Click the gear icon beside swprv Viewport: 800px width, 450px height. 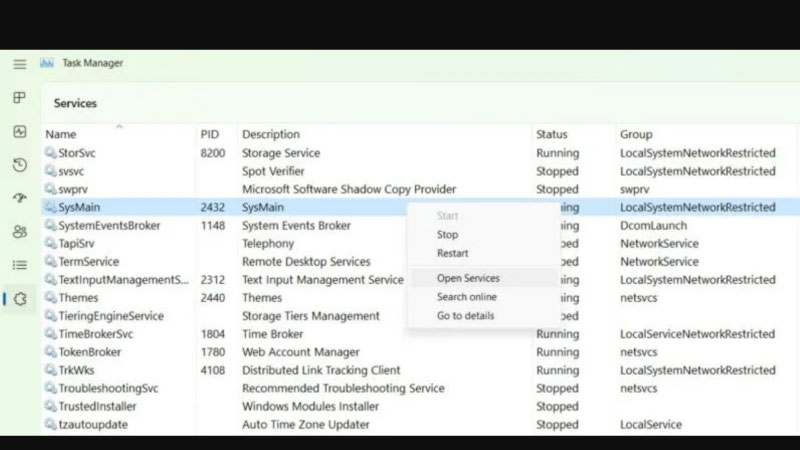click(x=51, y=189)
